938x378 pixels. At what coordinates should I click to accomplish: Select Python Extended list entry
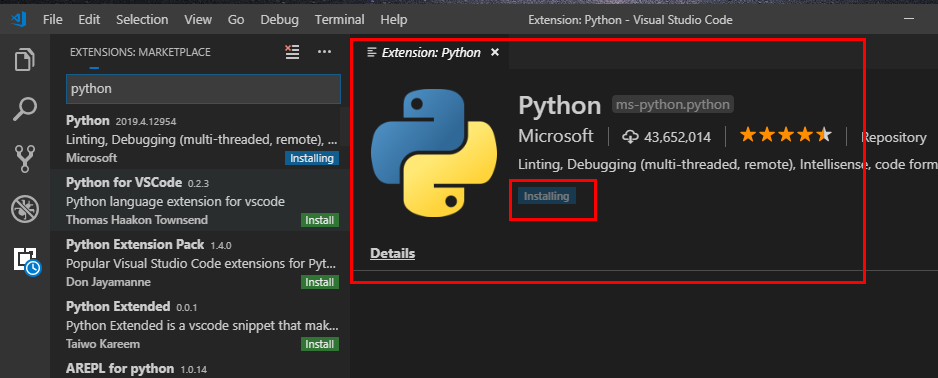tap(200, 324)
